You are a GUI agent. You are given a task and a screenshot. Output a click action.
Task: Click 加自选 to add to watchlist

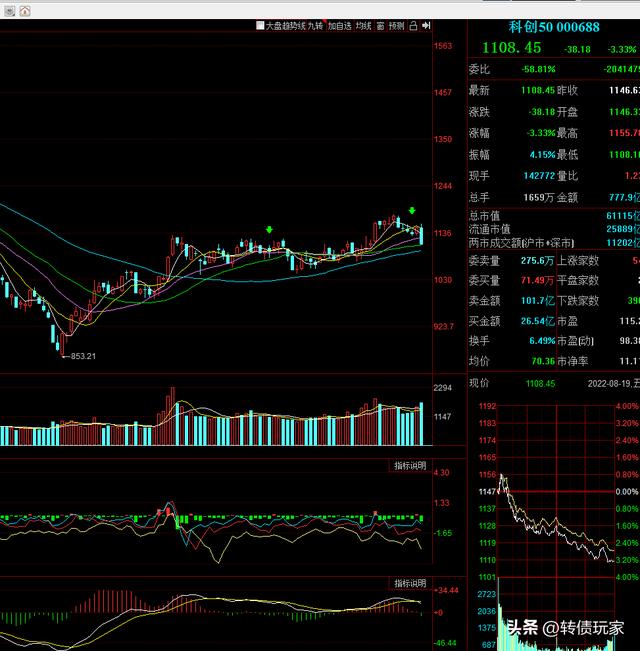340,26
